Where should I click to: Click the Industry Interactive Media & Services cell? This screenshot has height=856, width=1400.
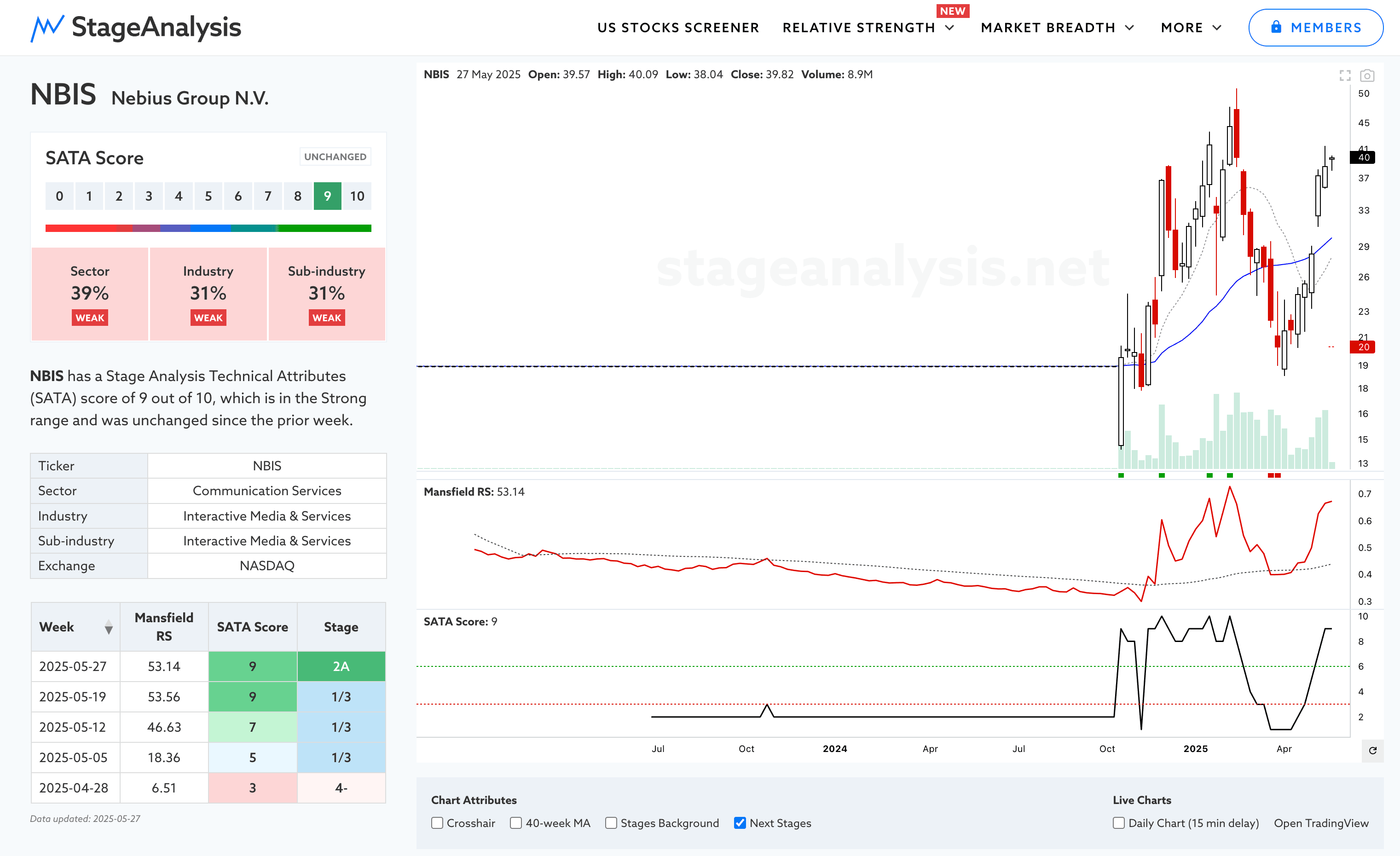pyautogui.click(x=267, y=516)
